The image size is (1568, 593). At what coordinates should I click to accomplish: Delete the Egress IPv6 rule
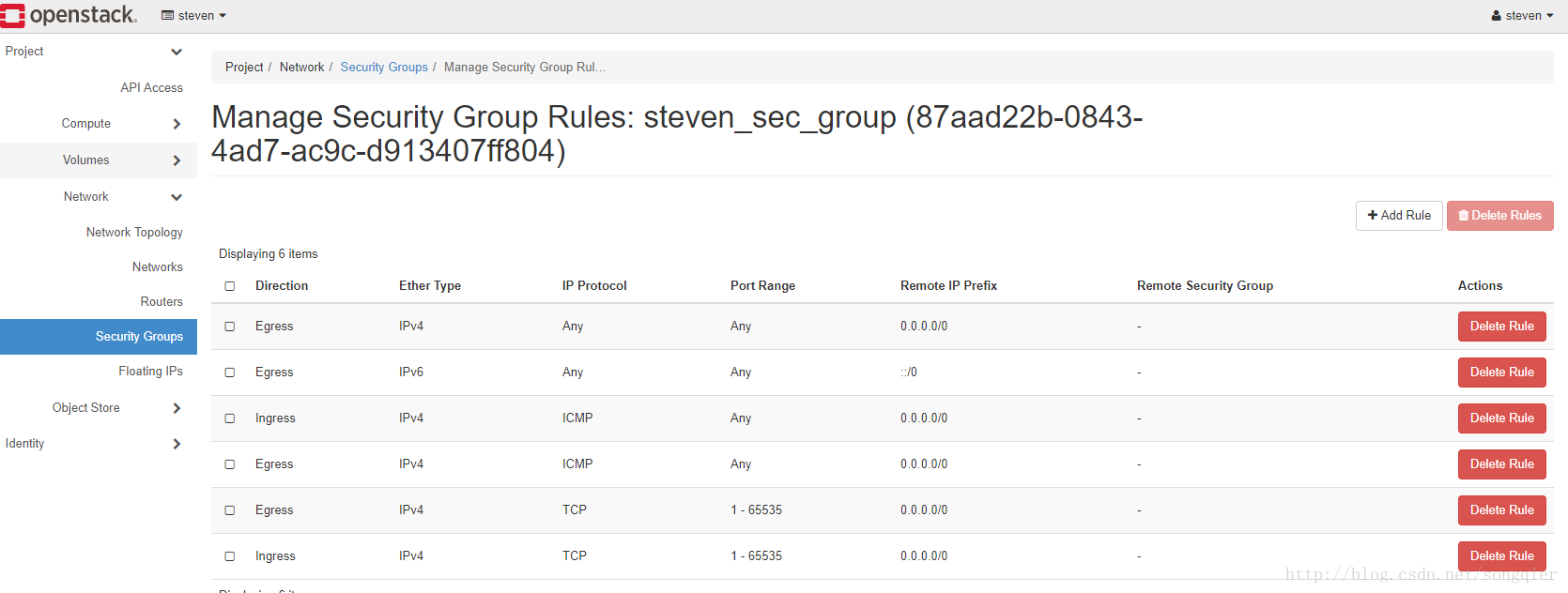click(1501, 373)
